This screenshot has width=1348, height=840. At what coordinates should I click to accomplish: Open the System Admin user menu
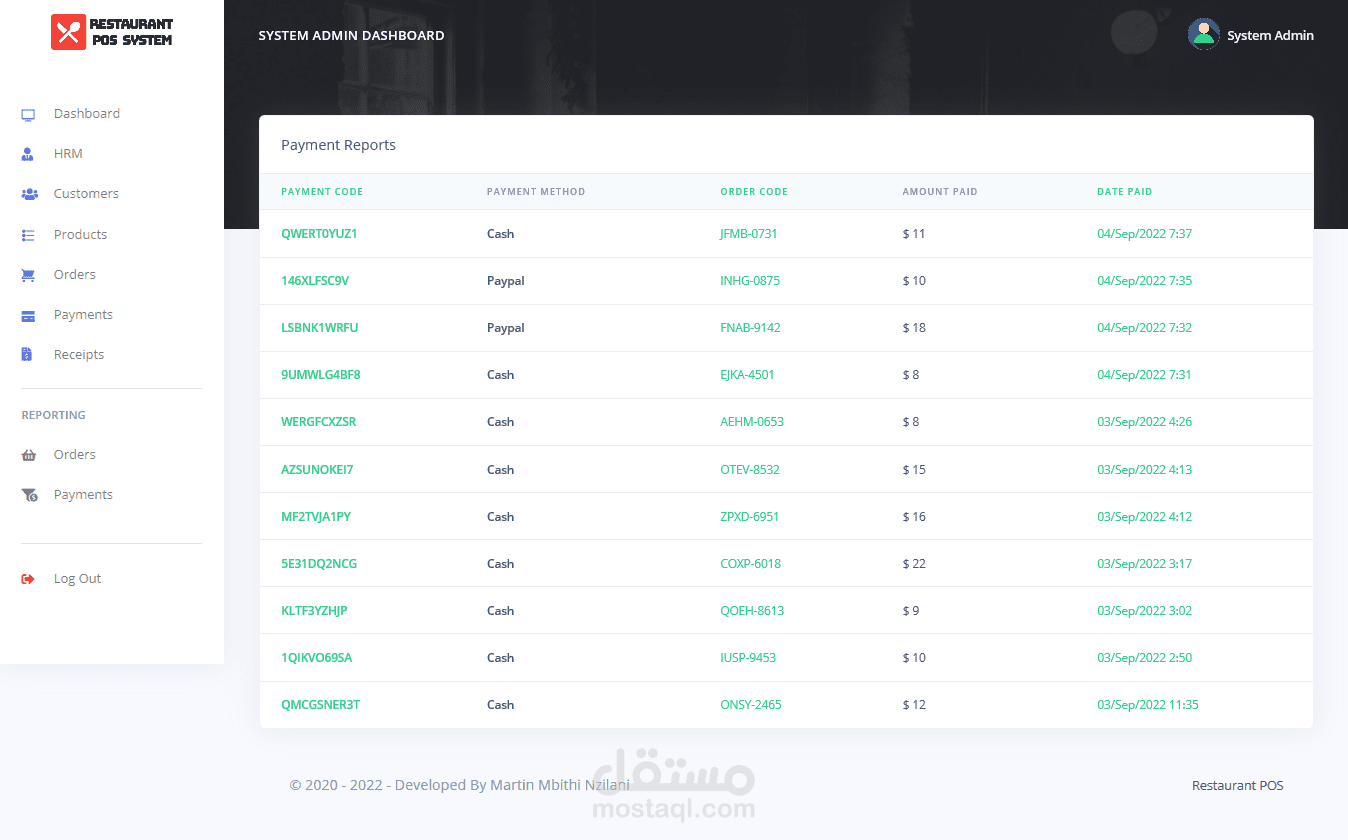[x=1251, y=35]
